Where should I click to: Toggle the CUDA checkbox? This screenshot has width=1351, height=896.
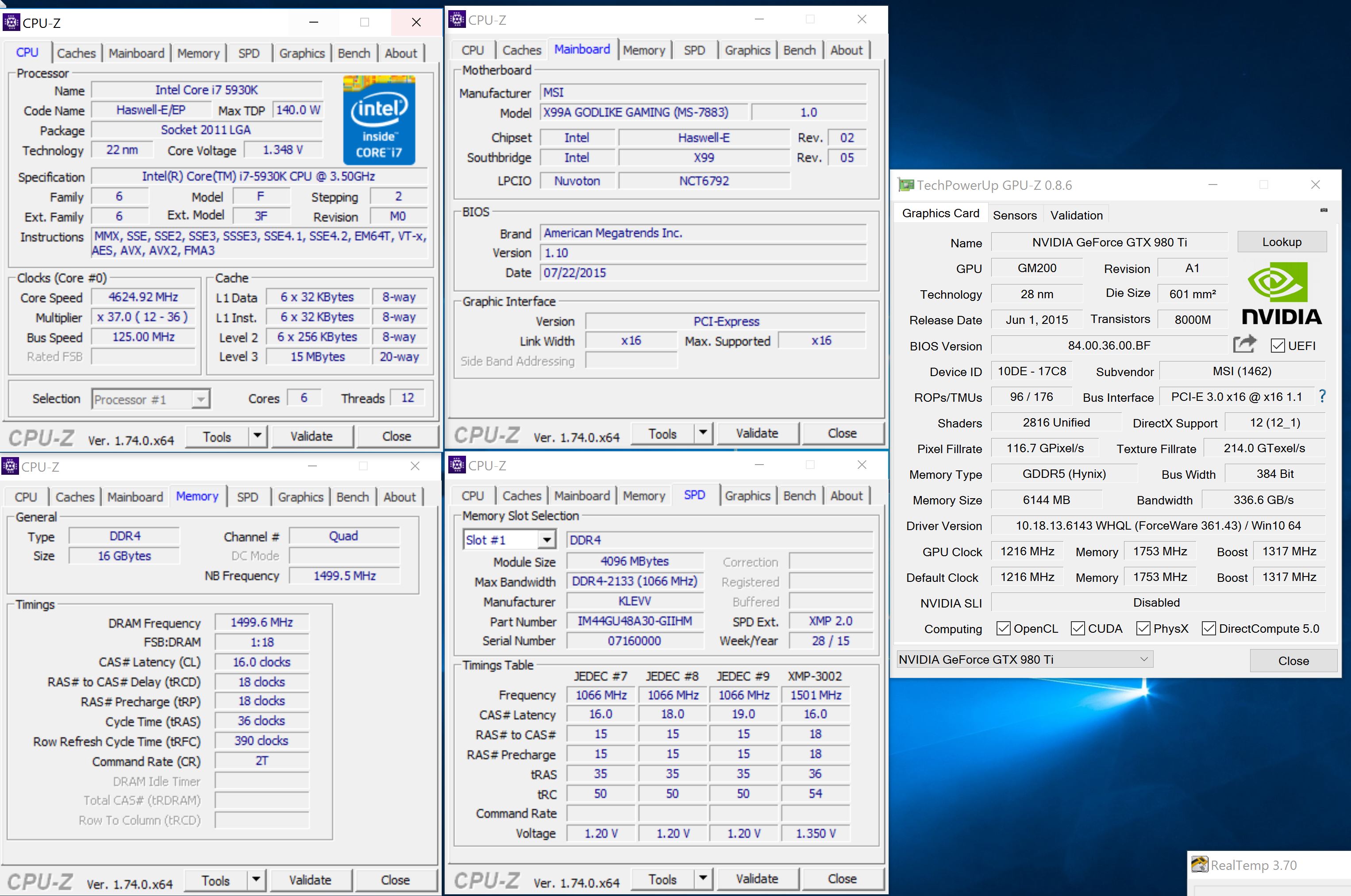1077,628
